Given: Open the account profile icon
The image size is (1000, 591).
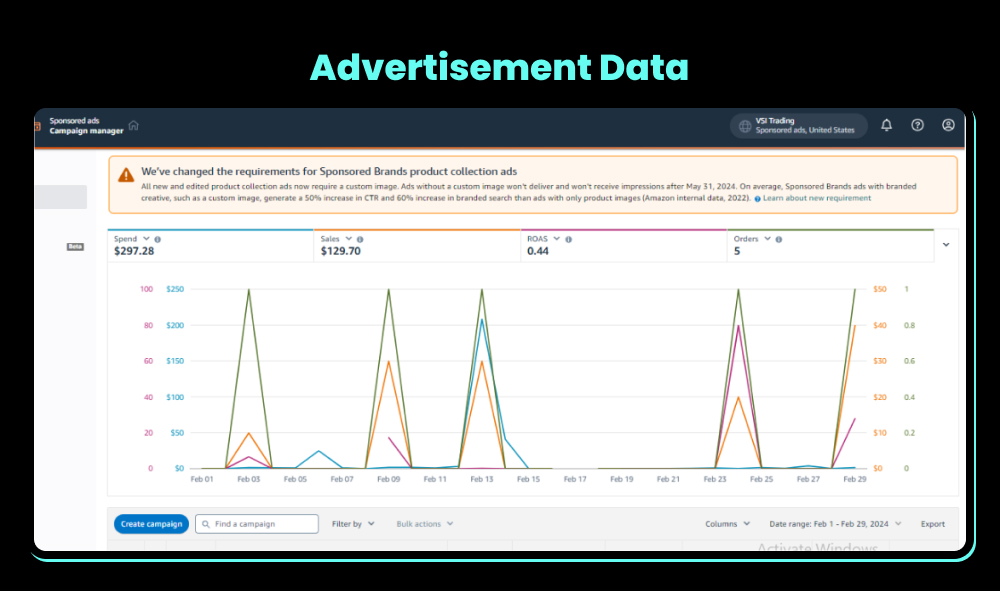Looking at the screenshot, I should click(x=947, y=125).
